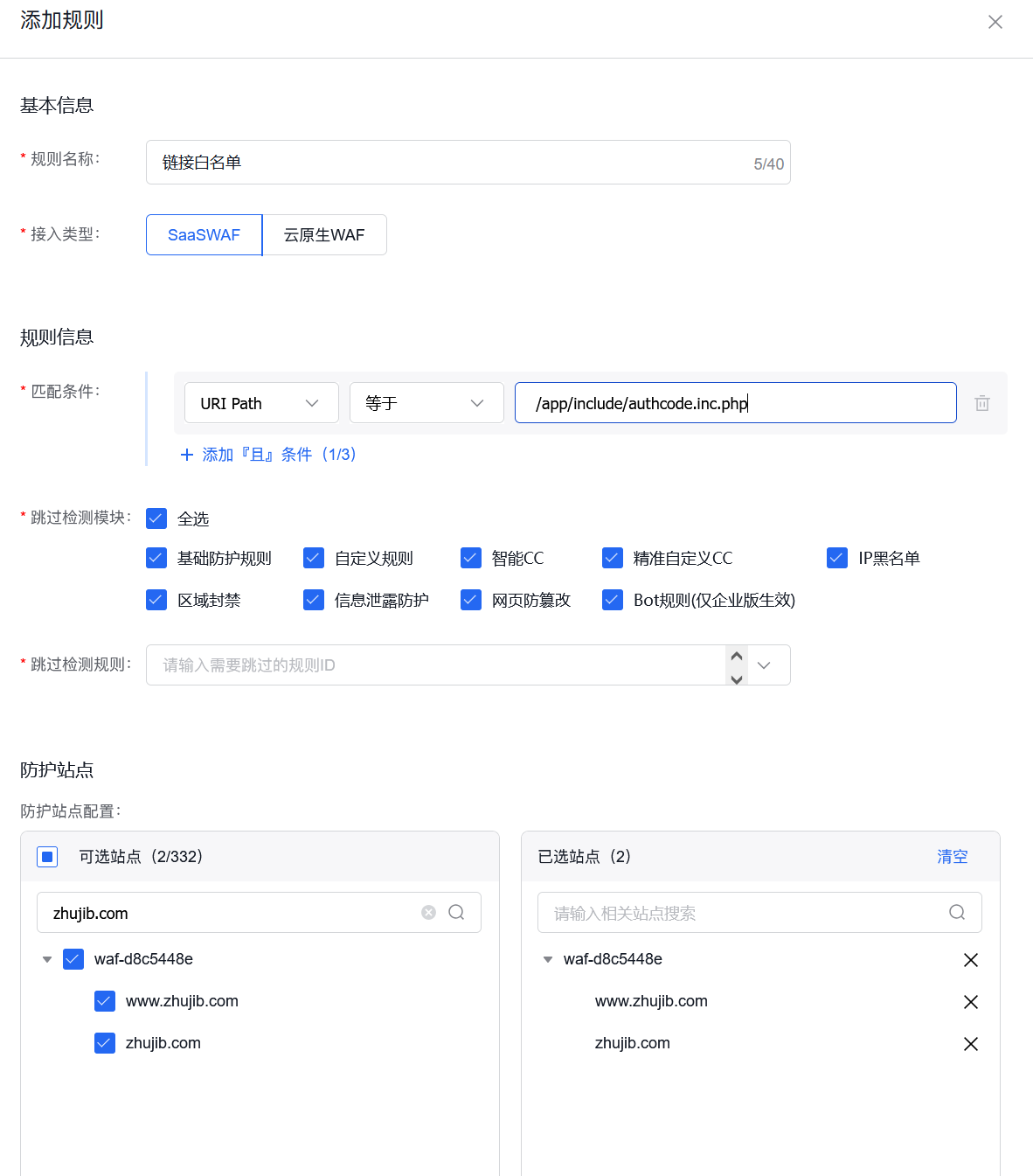This screenshot has height=1176, width=1033.
Task: Click the search magnifier in 可选站点 search box
Action: point(456,912)
